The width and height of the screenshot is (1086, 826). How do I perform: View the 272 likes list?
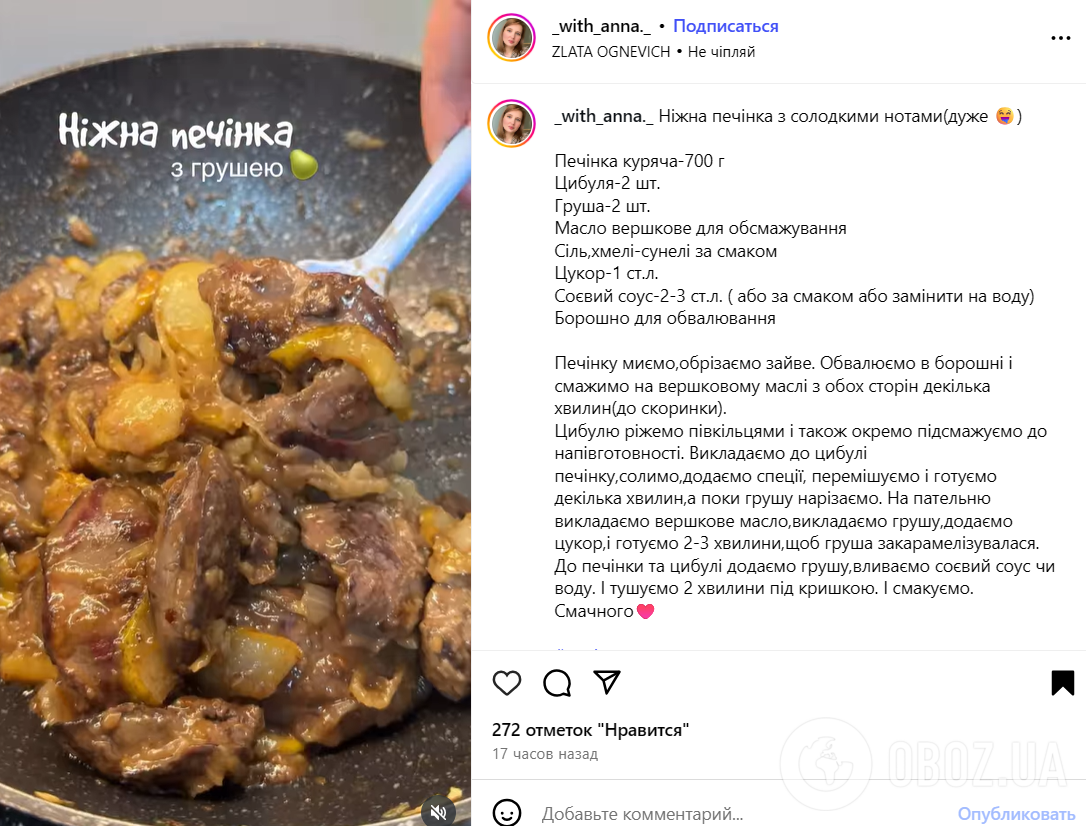[x=590, y=730]
